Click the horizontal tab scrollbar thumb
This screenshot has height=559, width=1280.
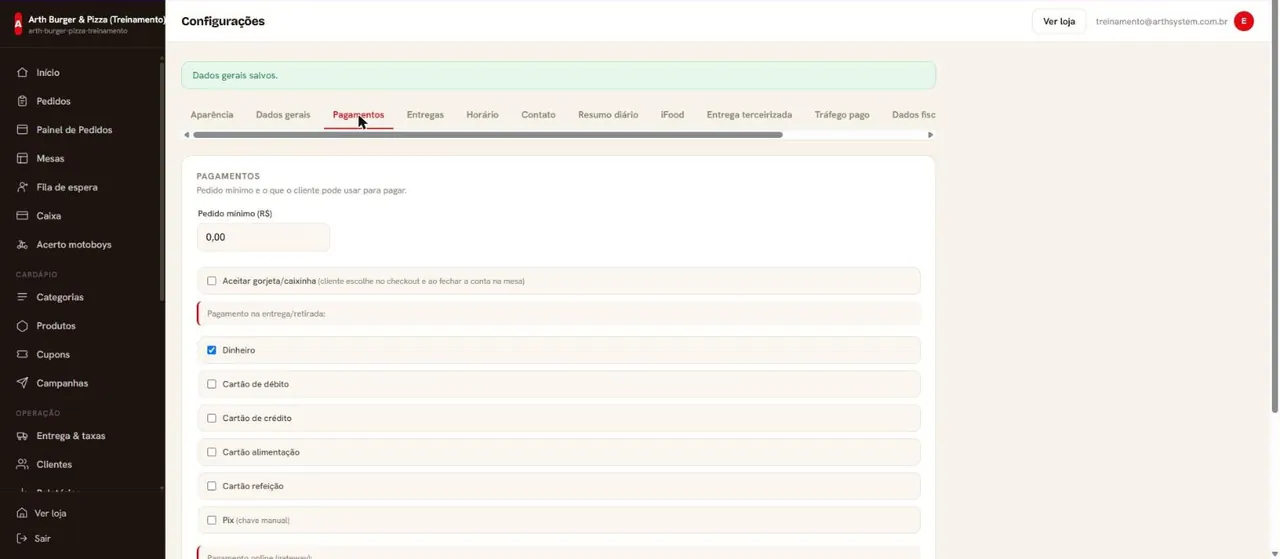click(x=488, y=135)
